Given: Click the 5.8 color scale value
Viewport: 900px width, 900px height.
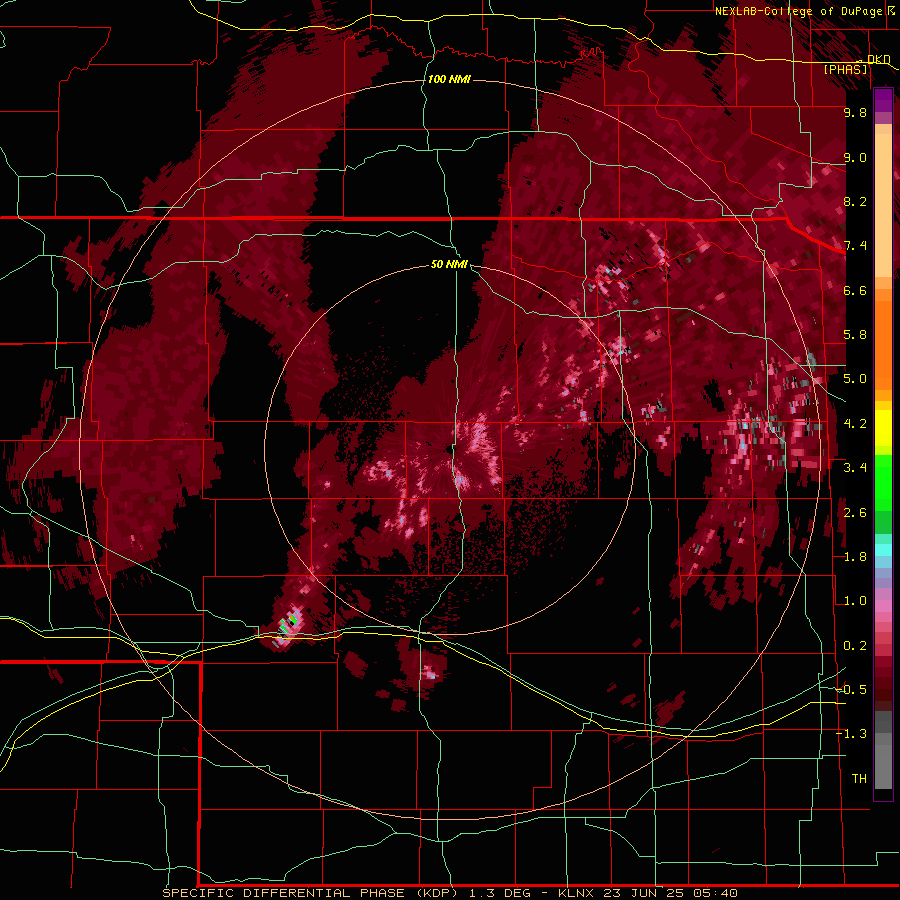Looking at the screenshot, I should click(x=855, y=335).
